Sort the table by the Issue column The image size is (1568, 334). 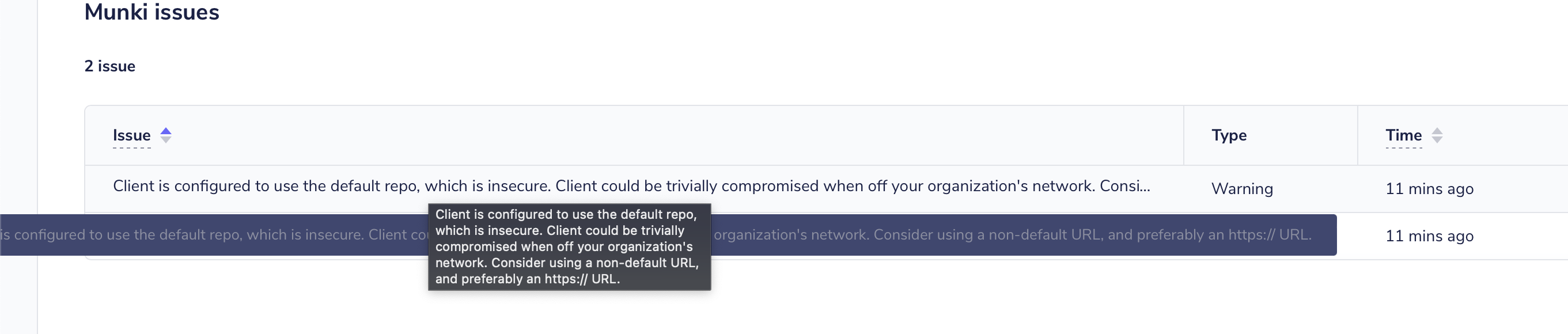pos(131,136)
